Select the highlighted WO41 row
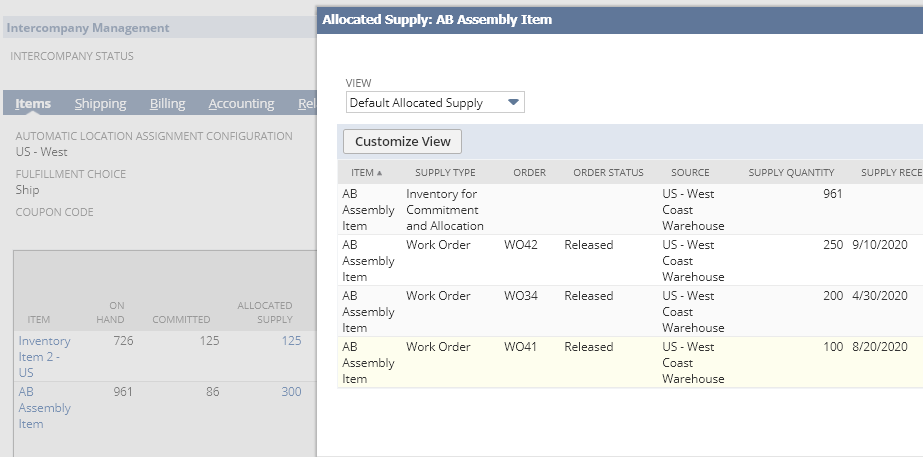 (x=515, y=347)
